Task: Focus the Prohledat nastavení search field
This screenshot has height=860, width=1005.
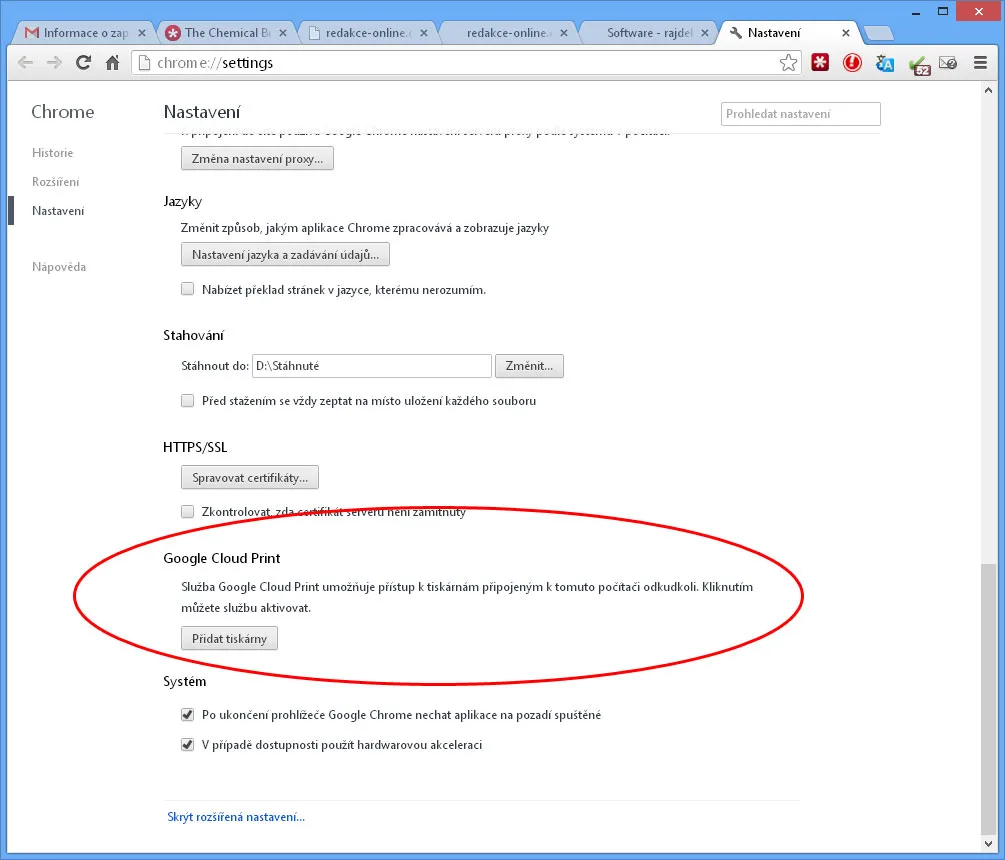Action: (801, 114)
